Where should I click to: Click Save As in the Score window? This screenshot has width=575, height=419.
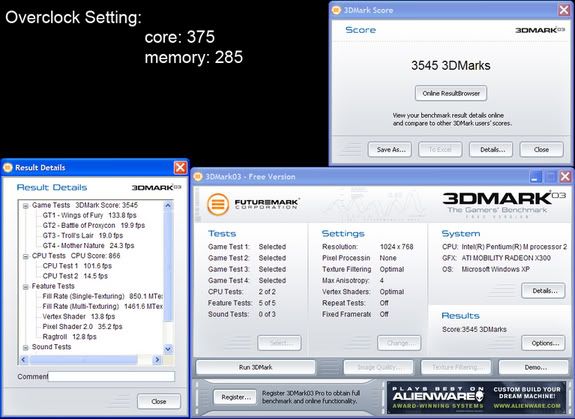click(390, 150)
